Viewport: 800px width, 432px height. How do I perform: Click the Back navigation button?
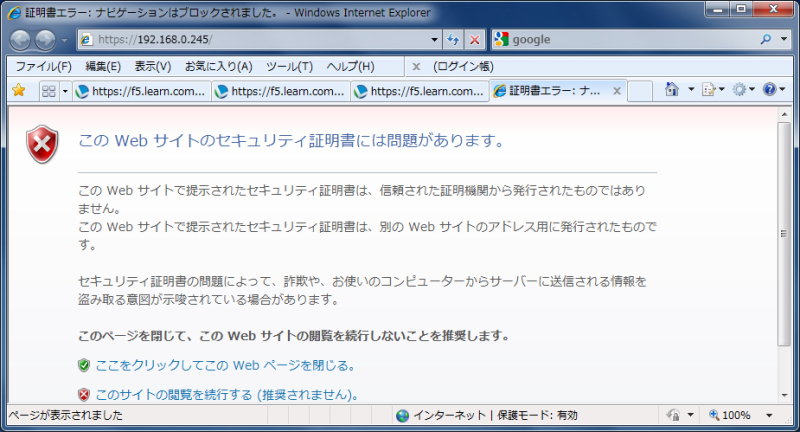click(x=22, y=40)
